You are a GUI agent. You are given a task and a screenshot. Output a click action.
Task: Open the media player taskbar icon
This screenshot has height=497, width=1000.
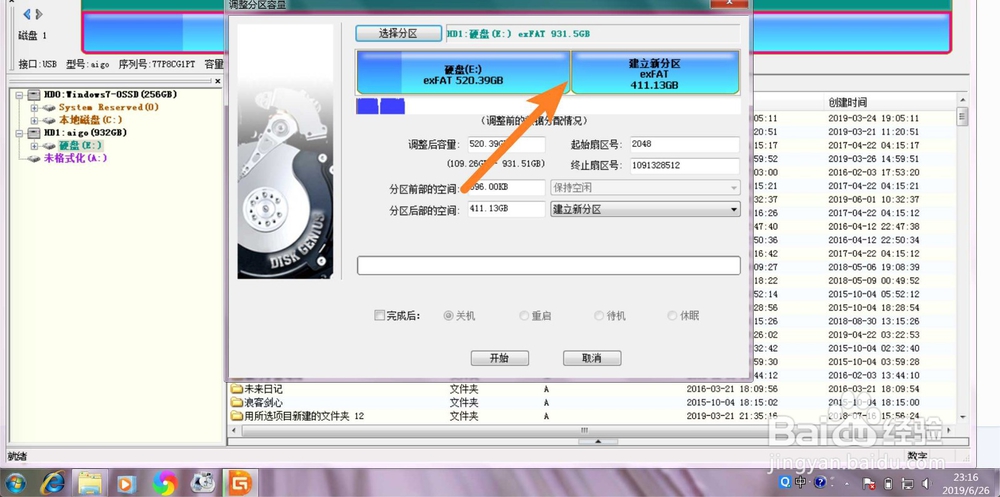tap(126, 483)
